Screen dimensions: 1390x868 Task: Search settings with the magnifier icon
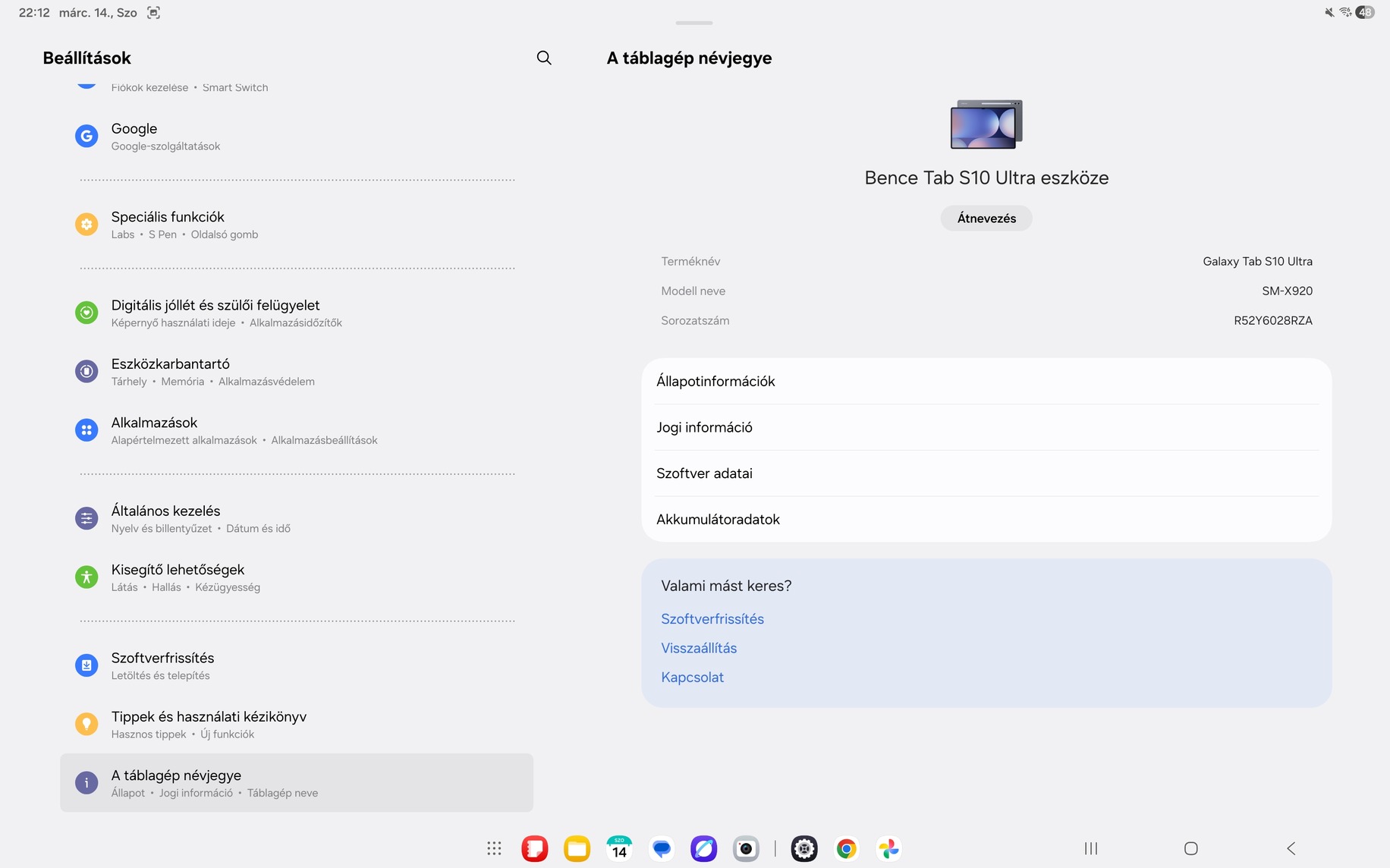(x=544, y=58)
